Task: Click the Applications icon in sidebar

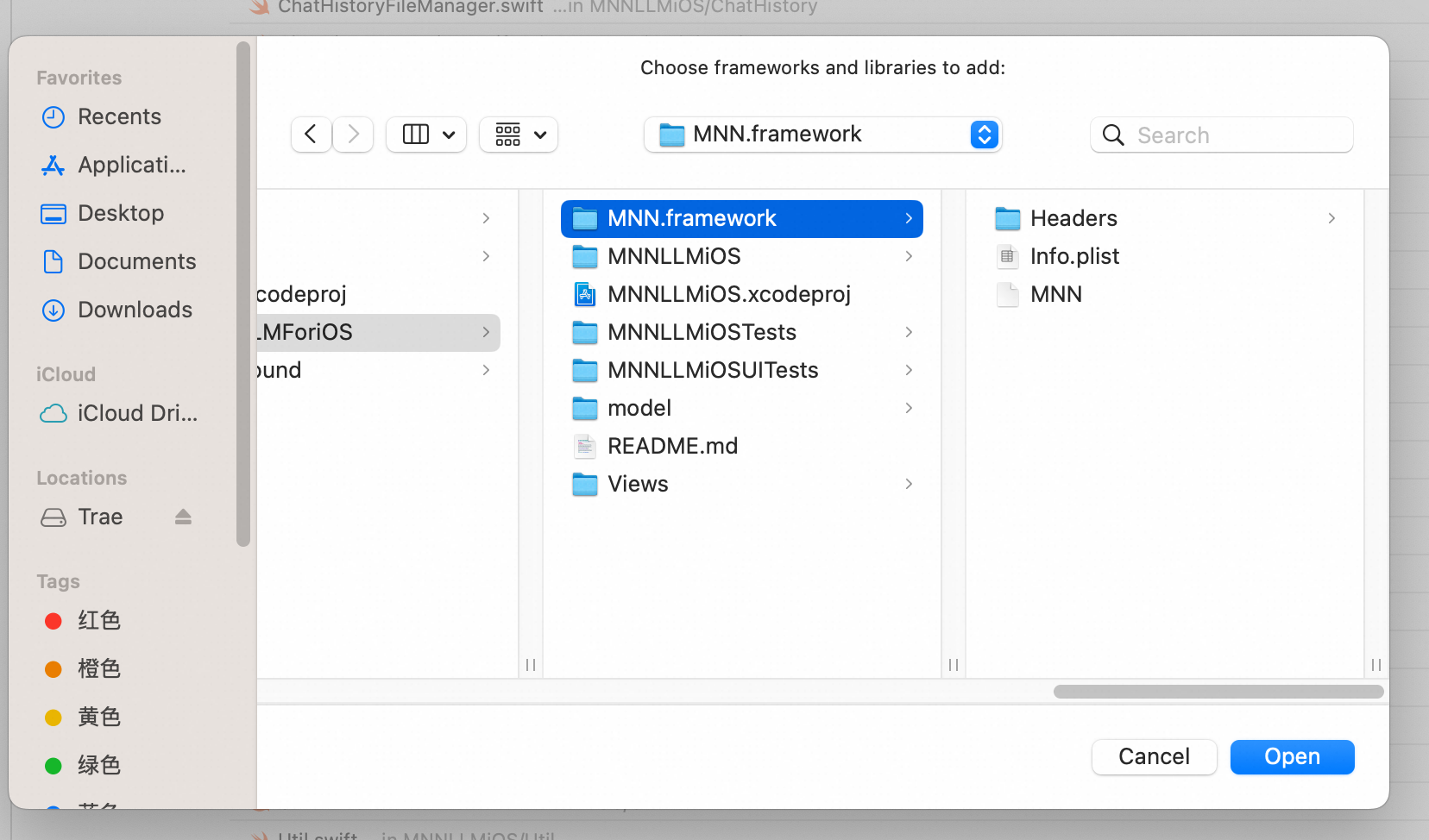Action: click(x=54, y=166)
